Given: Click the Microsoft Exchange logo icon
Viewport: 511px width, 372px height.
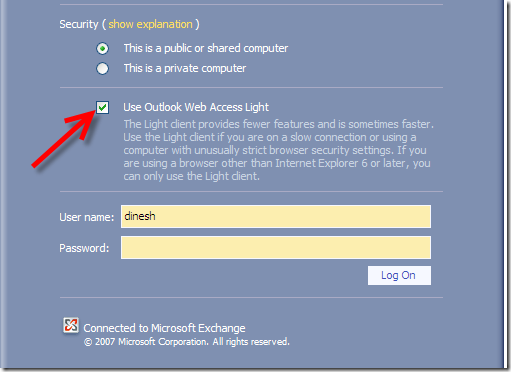Looking at the screenshot, I should click(x=71, y=325).
